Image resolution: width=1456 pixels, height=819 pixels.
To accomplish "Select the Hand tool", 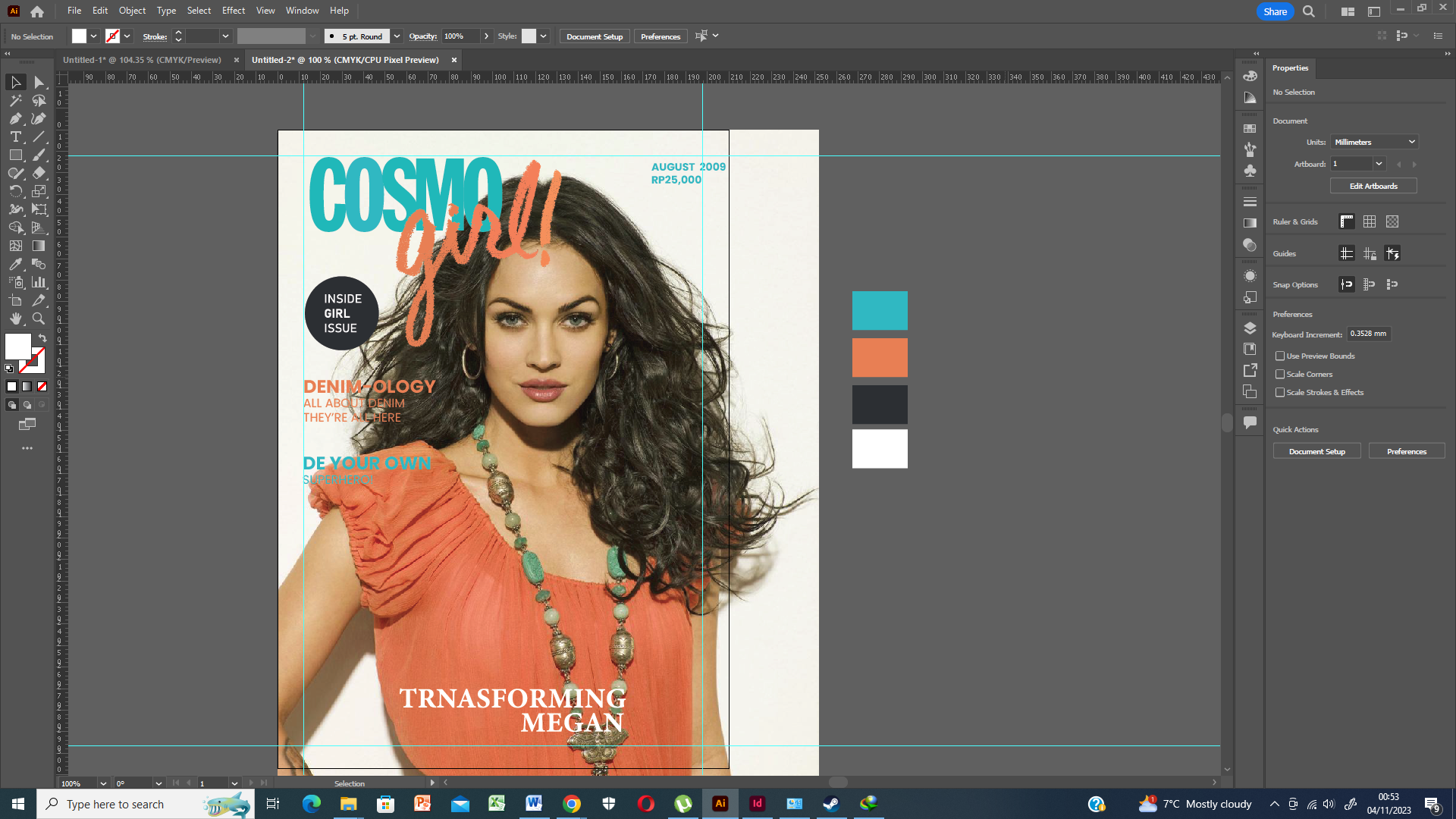I will 15,318.
